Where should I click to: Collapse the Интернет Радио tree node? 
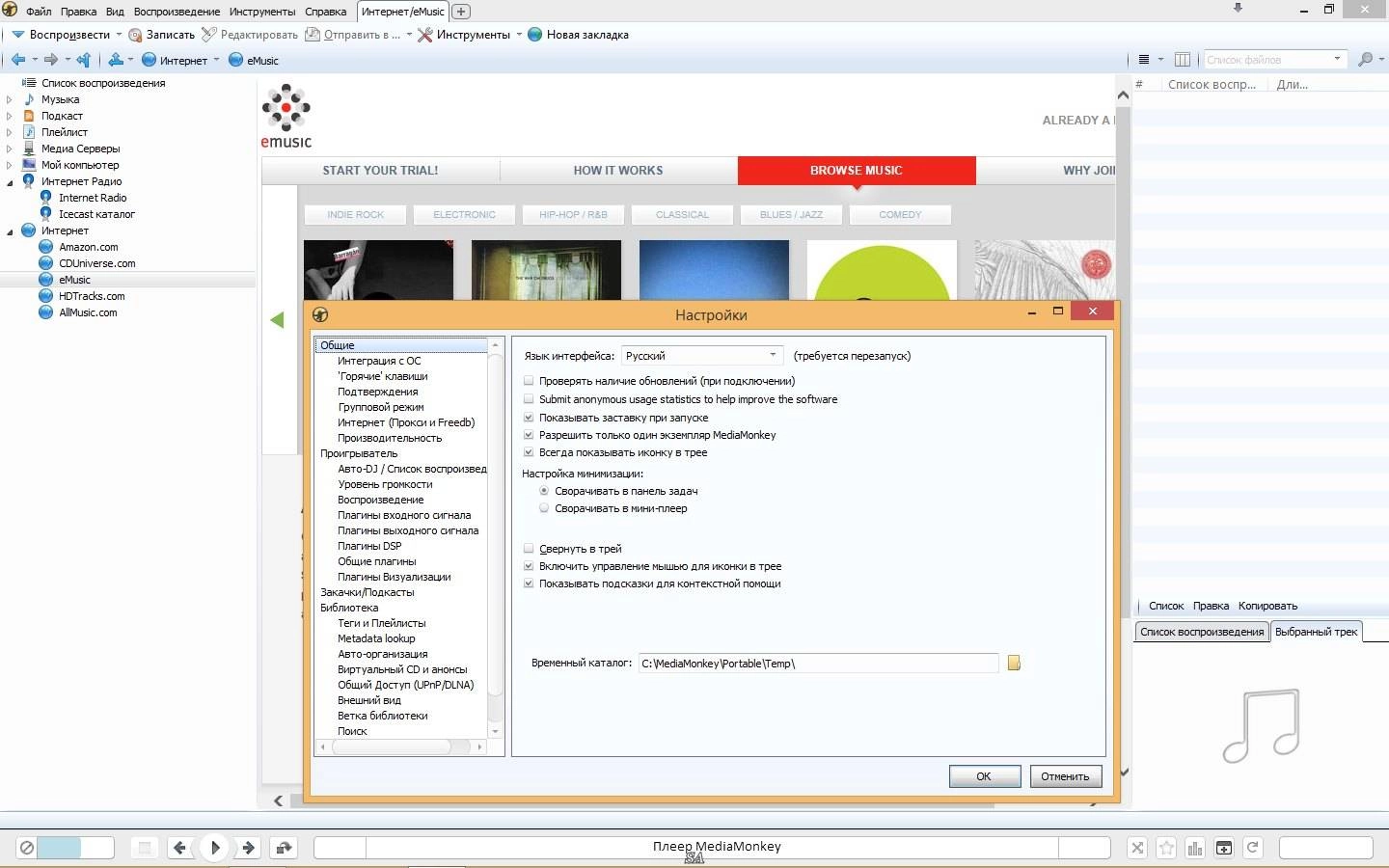click(10, 181)
